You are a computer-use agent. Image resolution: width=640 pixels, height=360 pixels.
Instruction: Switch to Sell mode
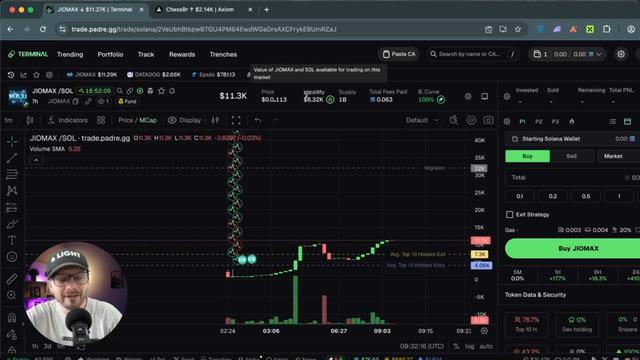point(571,156)
